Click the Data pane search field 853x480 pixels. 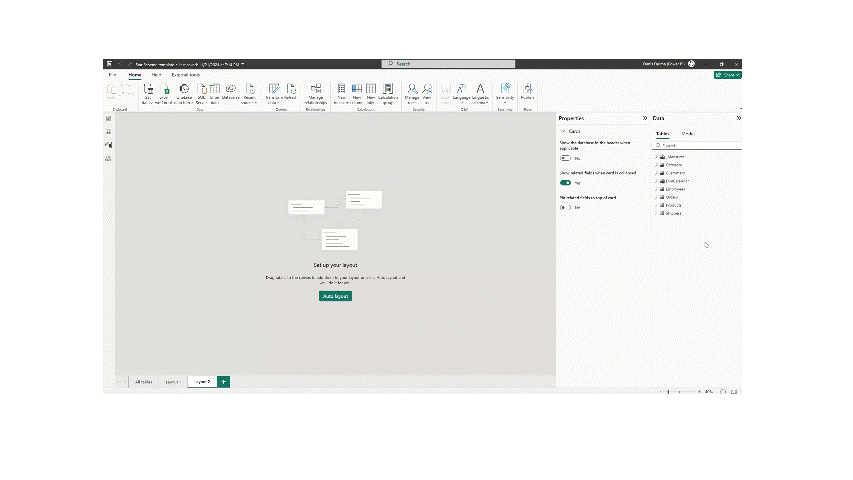tap(695, 145)
